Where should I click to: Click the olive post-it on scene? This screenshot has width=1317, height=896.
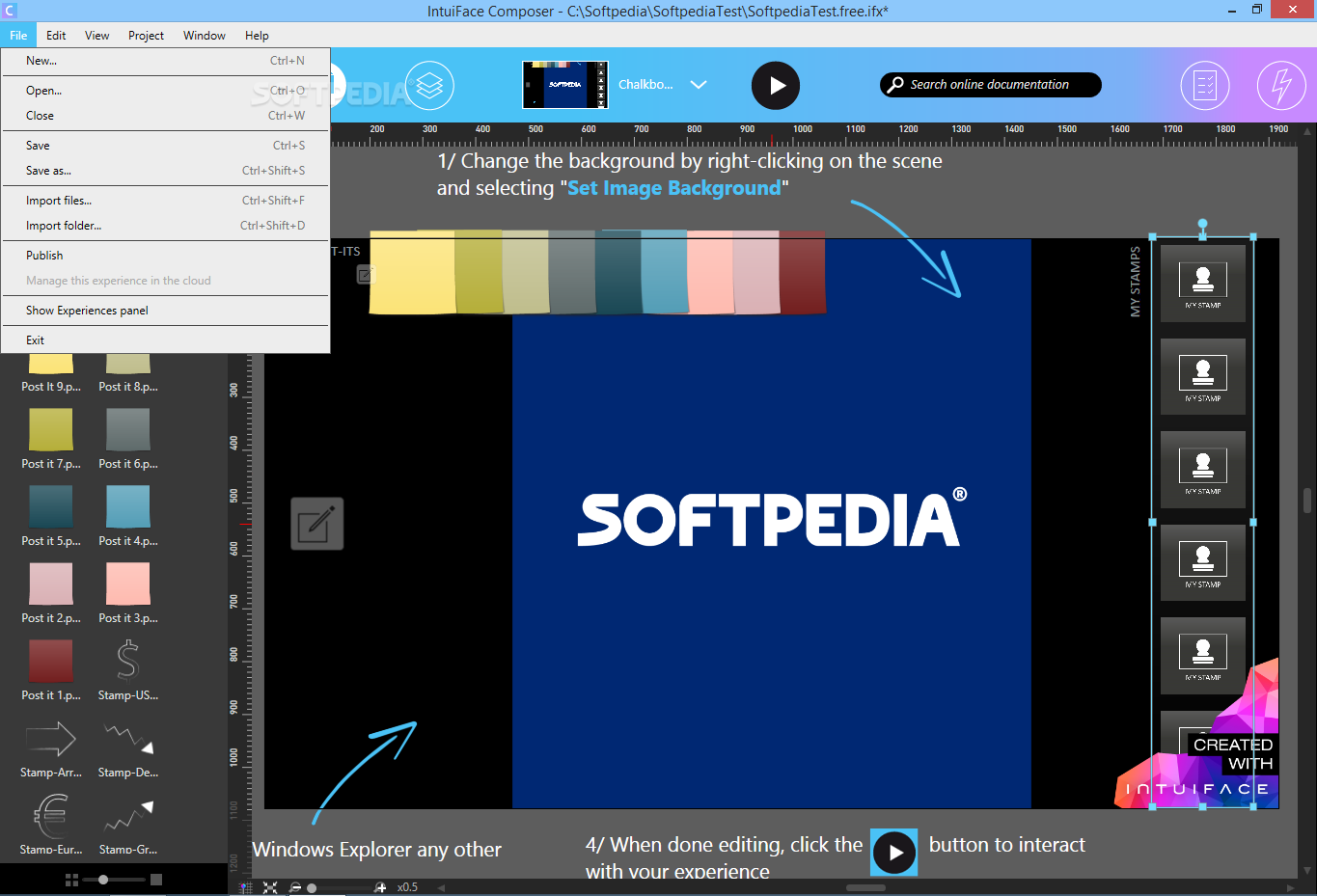pos(479,272)
